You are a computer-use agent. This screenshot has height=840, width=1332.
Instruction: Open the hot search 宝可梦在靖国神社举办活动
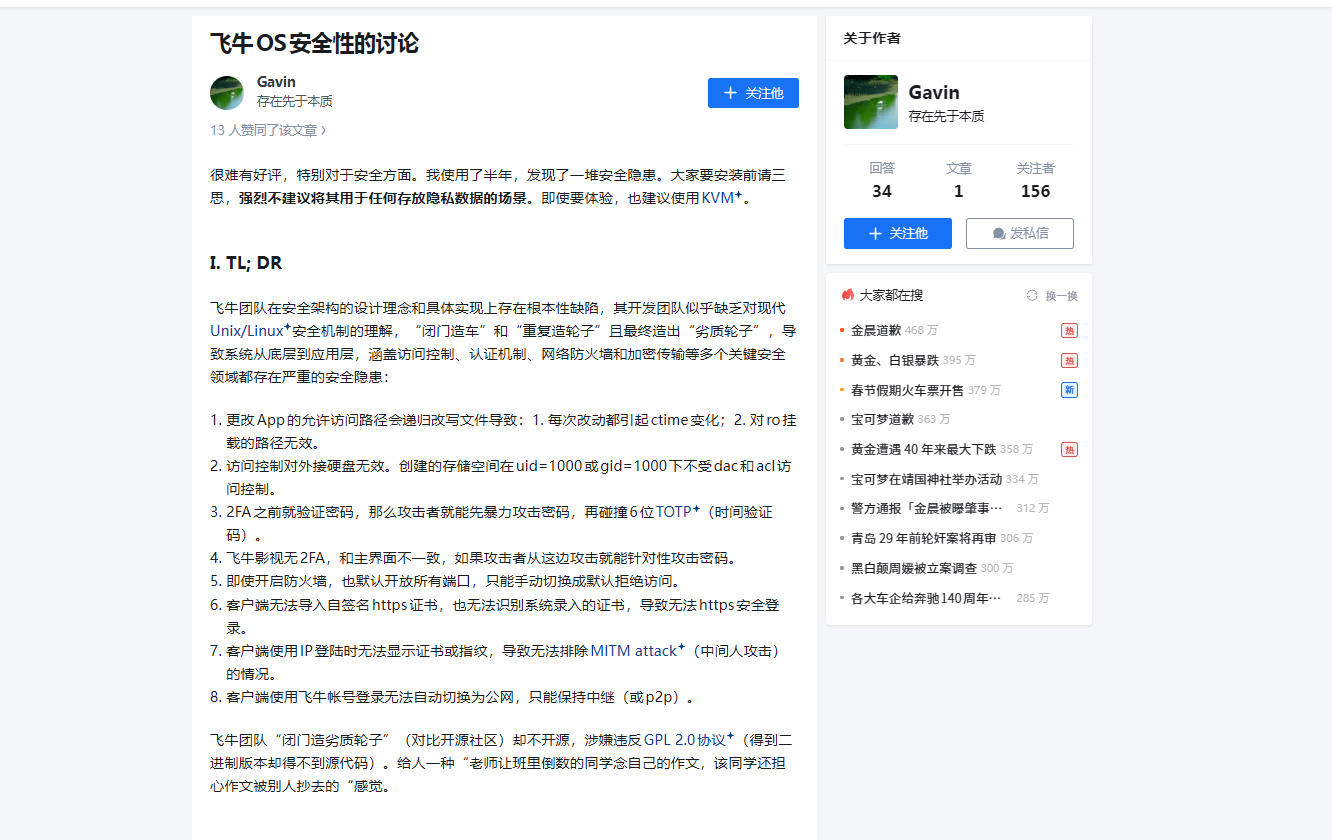(x=927, y=480)
